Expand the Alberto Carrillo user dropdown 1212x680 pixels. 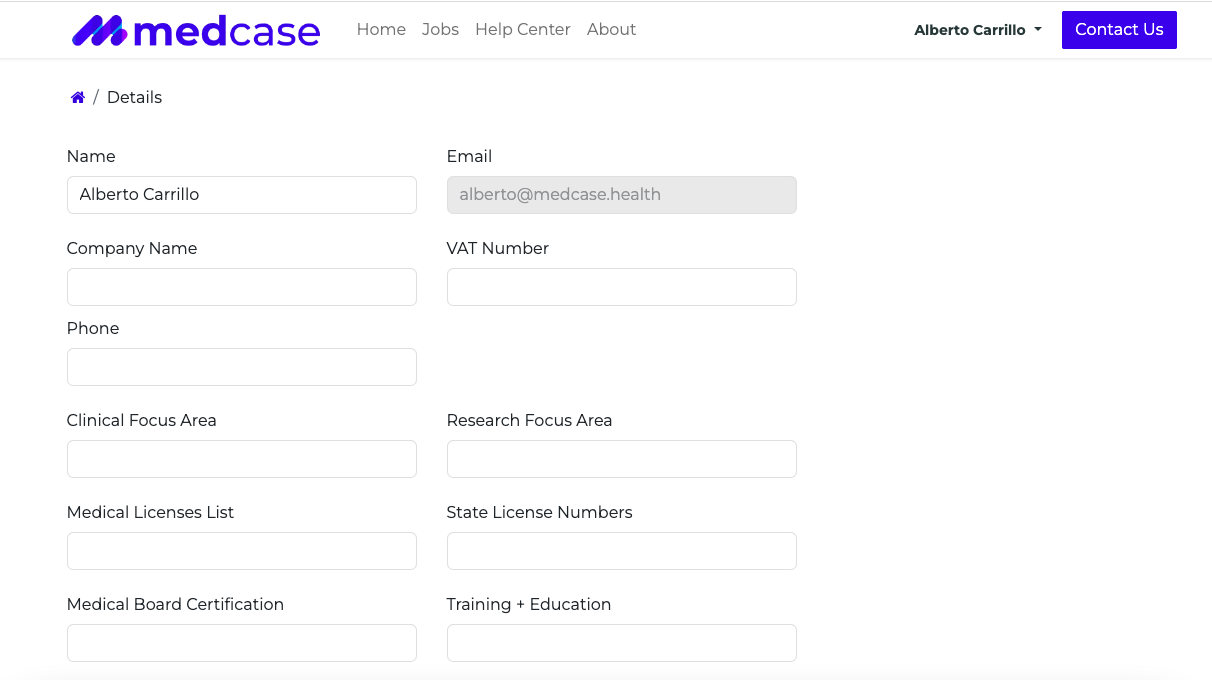[x=978, y=30]
